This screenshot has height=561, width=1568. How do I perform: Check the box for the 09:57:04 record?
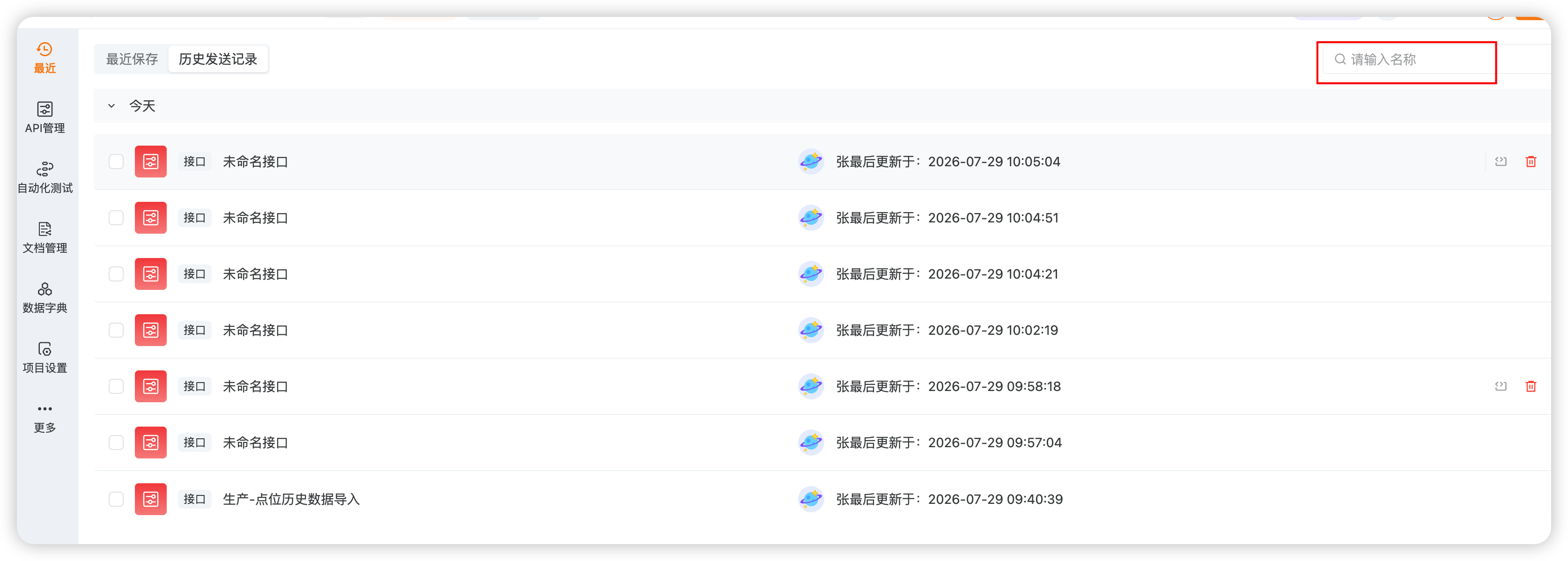point(116,443)
